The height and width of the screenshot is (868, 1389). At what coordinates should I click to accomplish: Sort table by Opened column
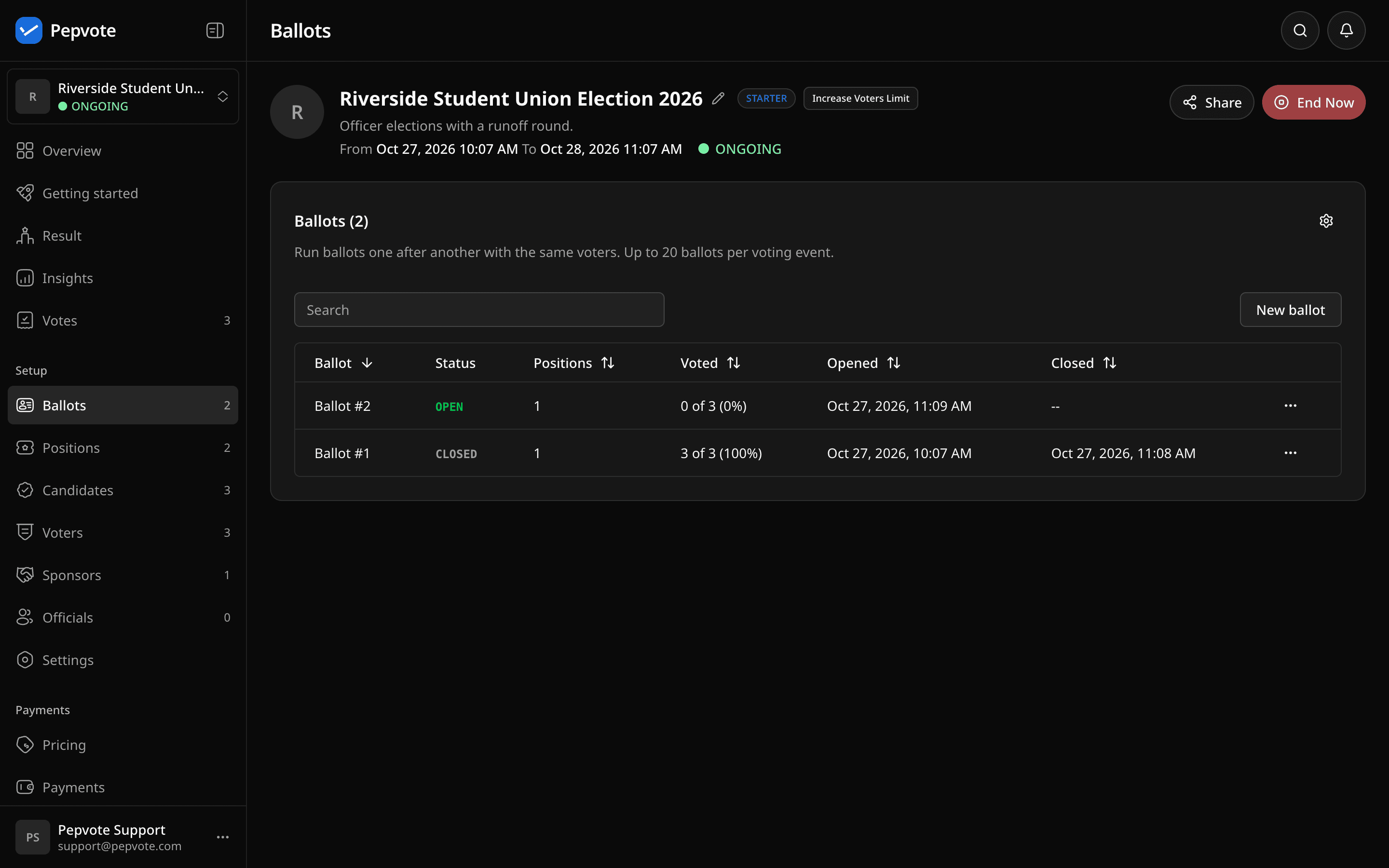click(x=863, y=363)
